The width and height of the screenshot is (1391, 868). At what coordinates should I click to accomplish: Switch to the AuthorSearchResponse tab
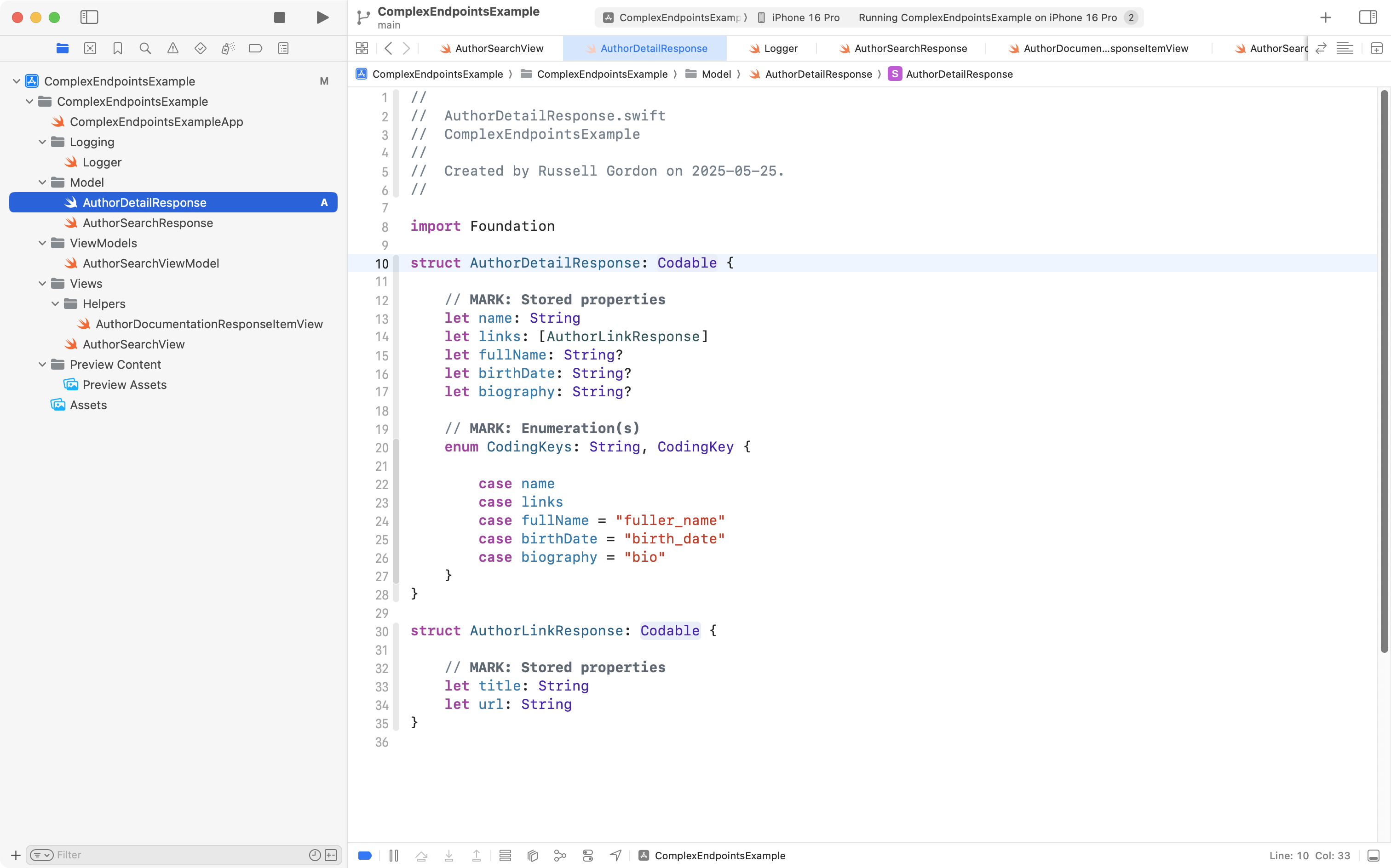pyautogui.click(x=910, y=49)
